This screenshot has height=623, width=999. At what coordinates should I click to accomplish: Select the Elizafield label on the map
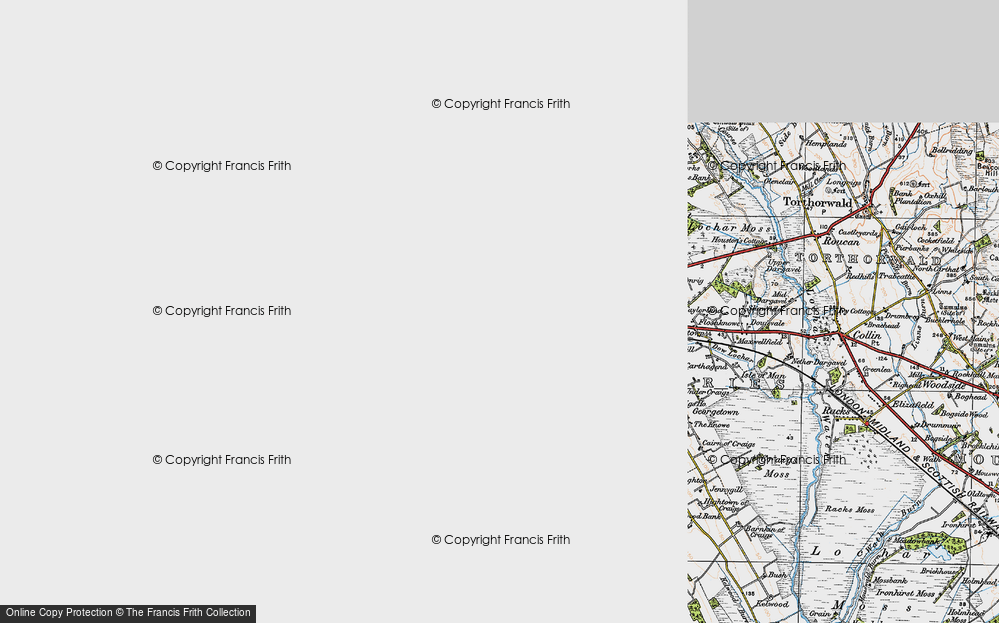pos(912,405)
